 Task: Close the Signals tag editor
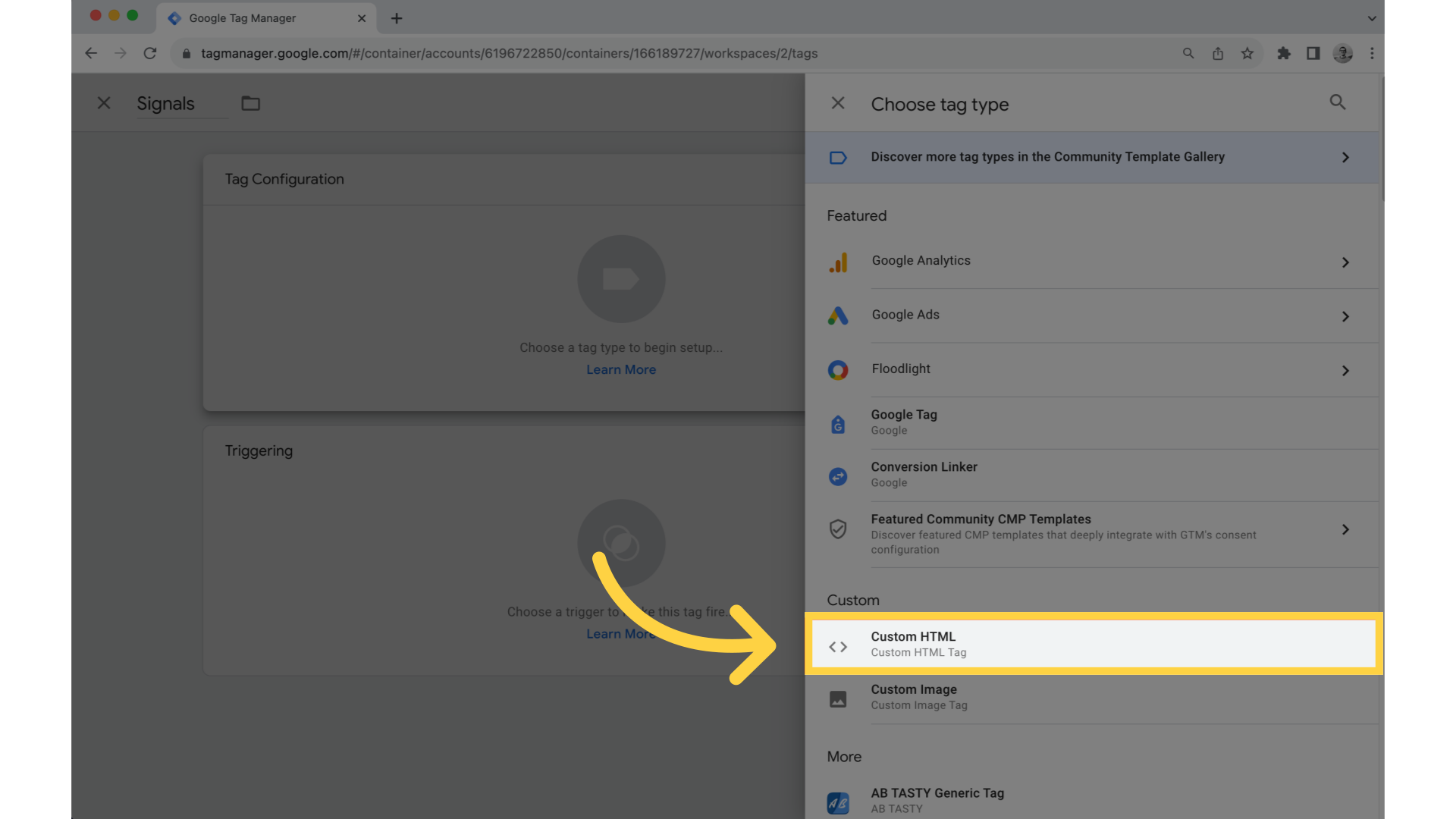coord(104,103)
